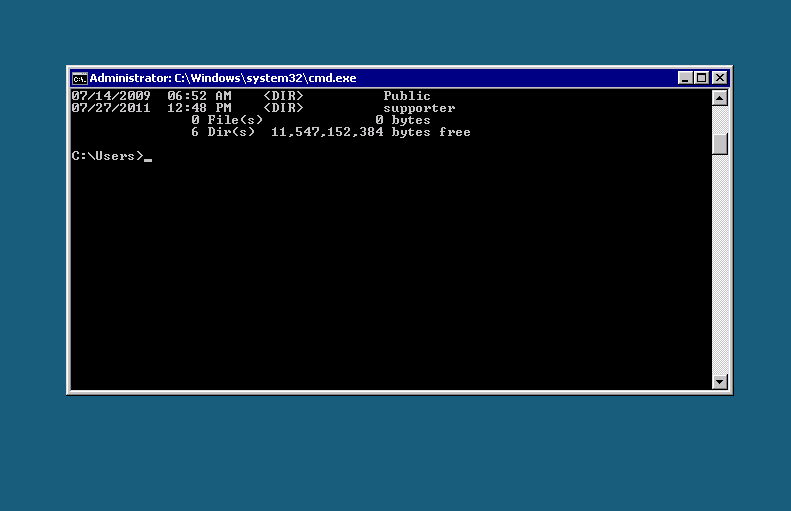This screenshot has height=511, width=791.
Task: Click the C:\Users> prompt
Action: click(107, 156)
